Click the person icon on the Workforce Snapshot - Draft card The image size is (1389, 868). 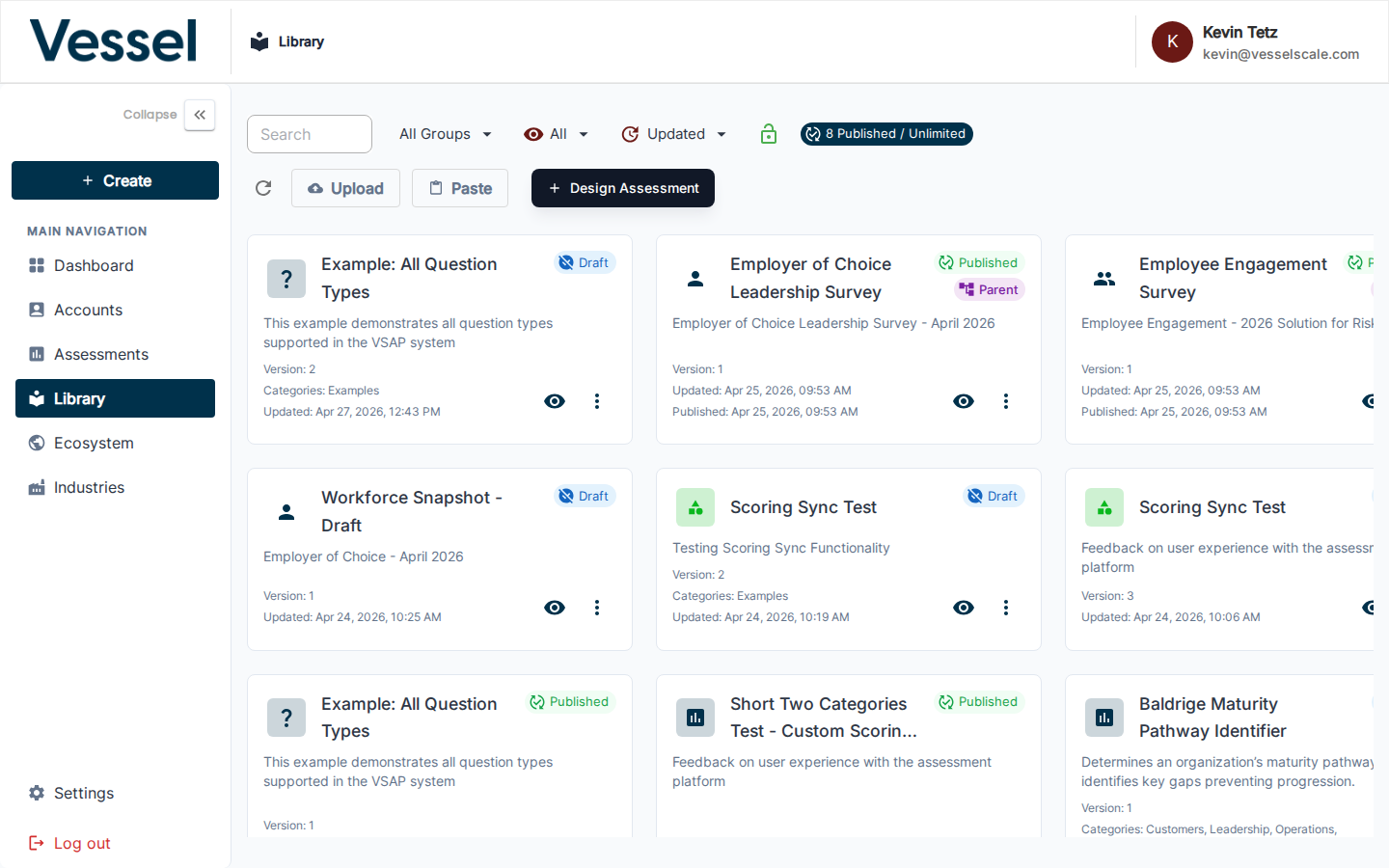click(x=286, y=512)
